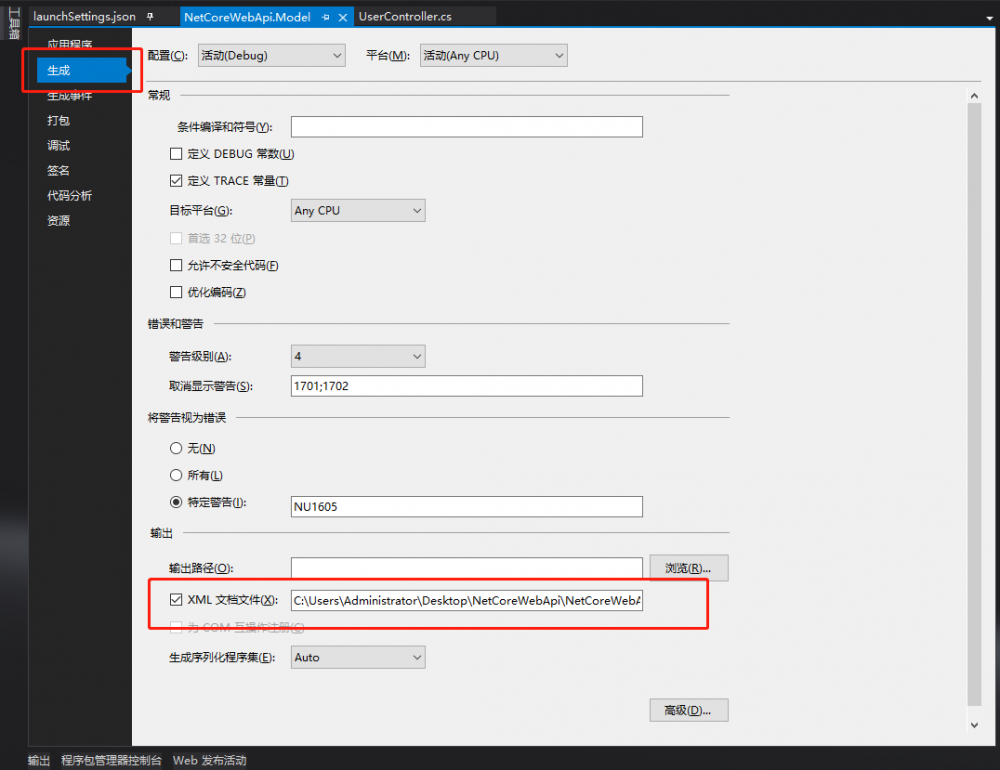
Task: Select the 无 radio button under 将警告视为错误
Action: tap(175, 448)
